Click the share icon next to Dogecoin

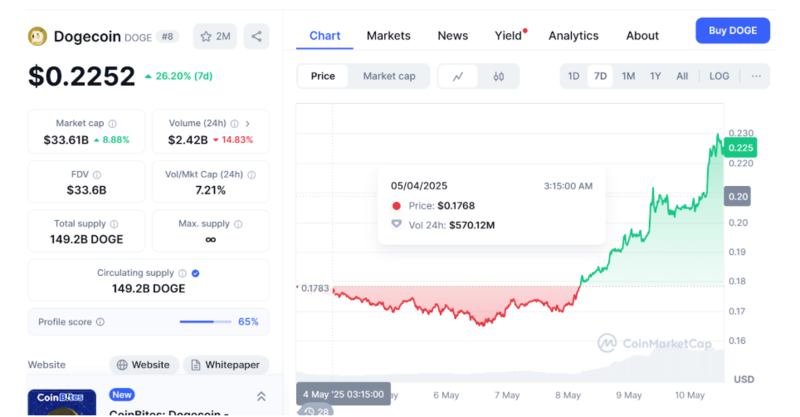pyautogui.click(x=256, y=36)
